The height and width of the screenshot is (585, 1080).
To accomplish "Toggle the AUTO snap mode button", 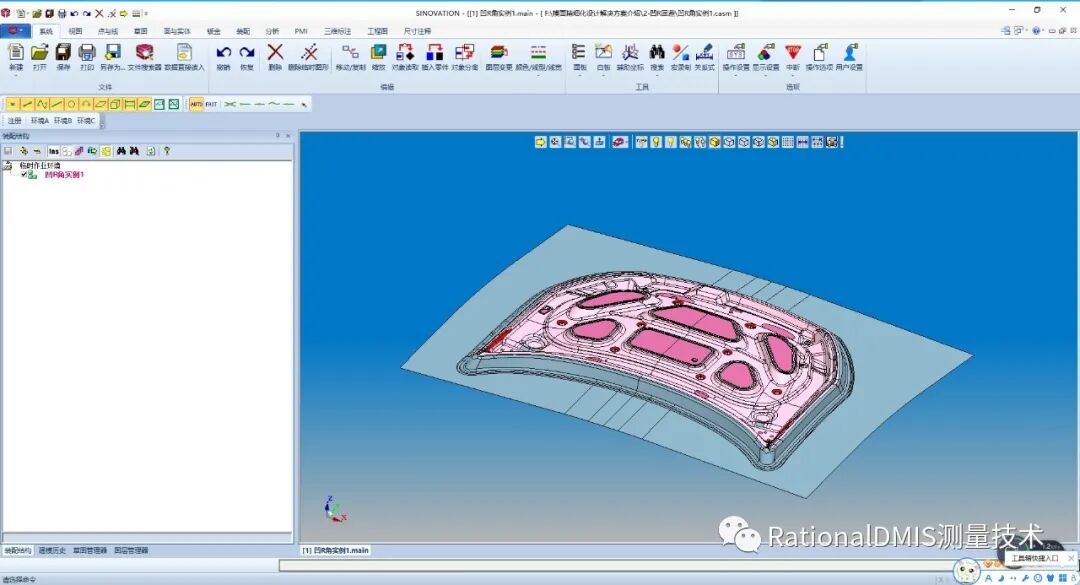I will (196, 104).
